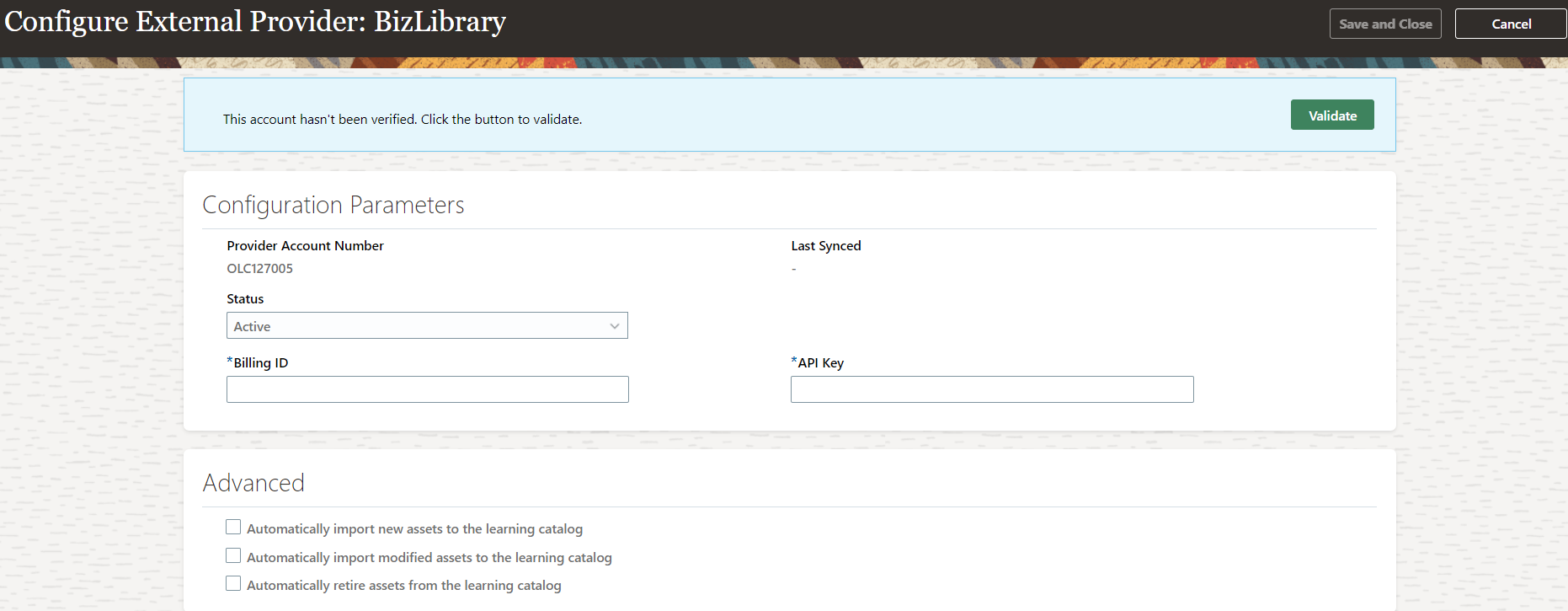Click the green Validate button
The image size is (1568, 611).
(x=1332, y=115)
